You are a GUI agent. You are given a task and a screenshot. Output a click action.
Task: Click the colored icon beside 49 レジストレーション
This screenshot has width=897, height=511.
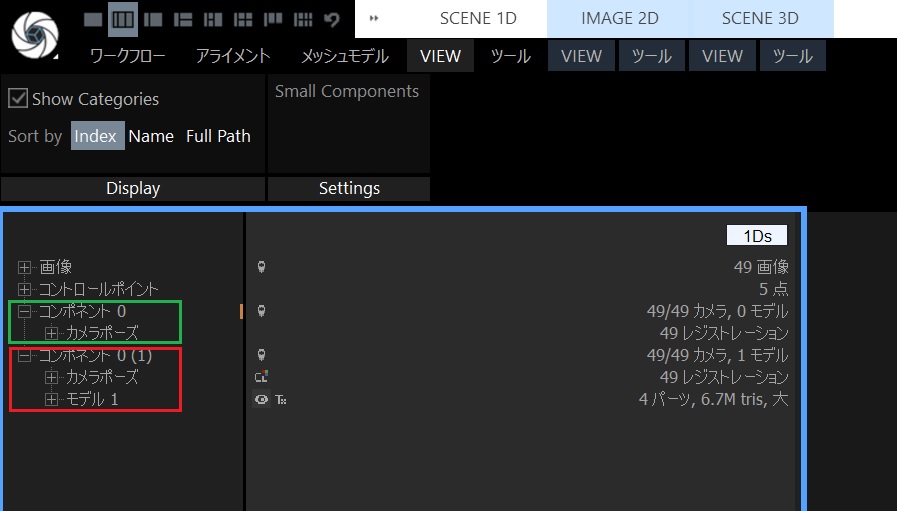(x=261, y=377)
